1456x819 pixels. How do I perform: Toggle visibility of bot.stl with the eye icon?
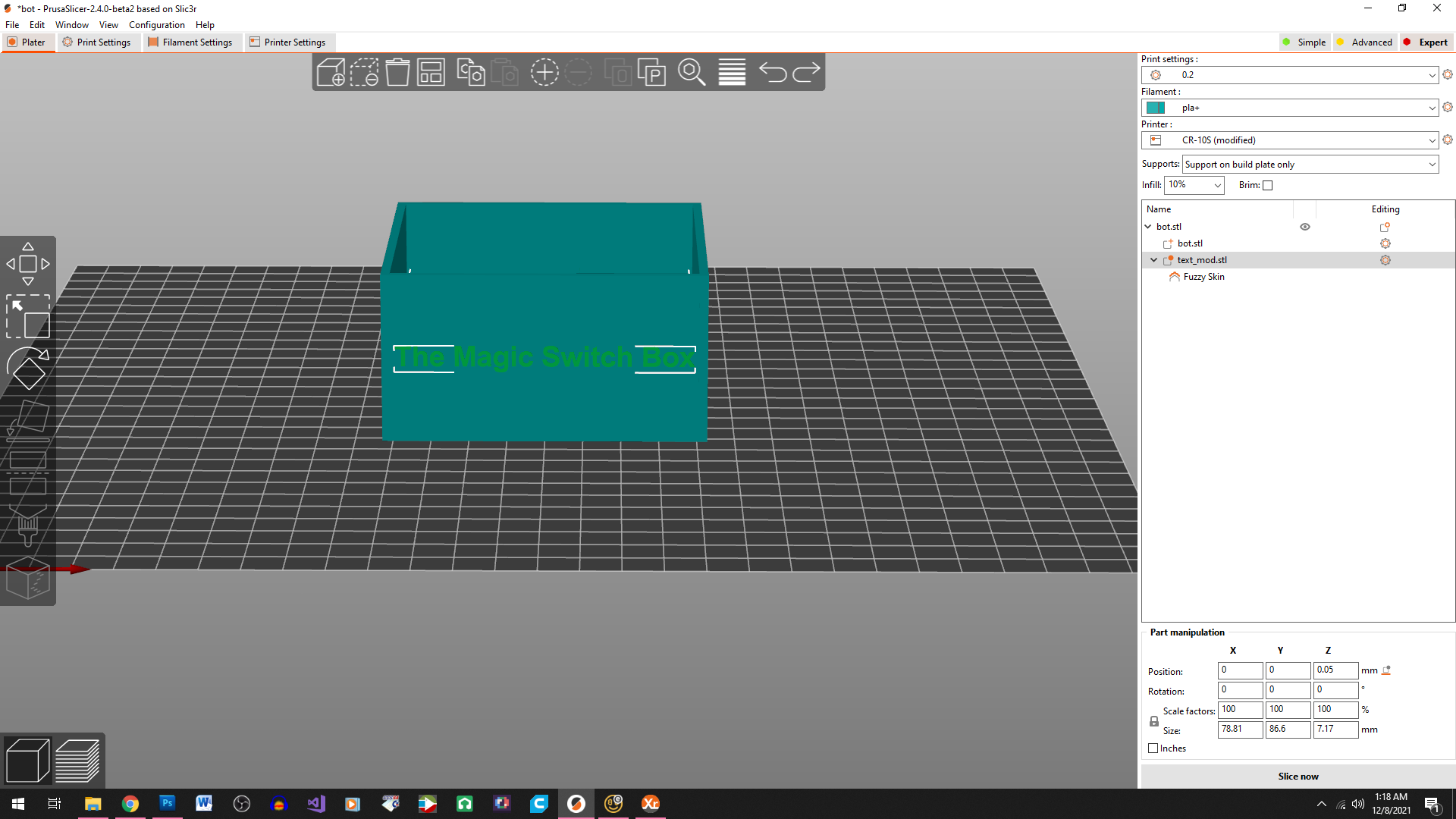pyautogui.click(x=1304, y=227)
